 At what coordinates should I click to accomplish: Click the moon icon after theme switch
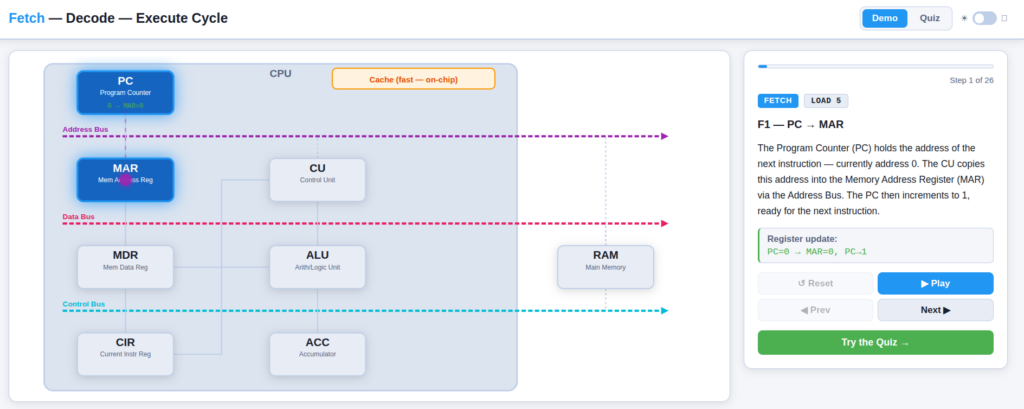tap(1004, 18)
